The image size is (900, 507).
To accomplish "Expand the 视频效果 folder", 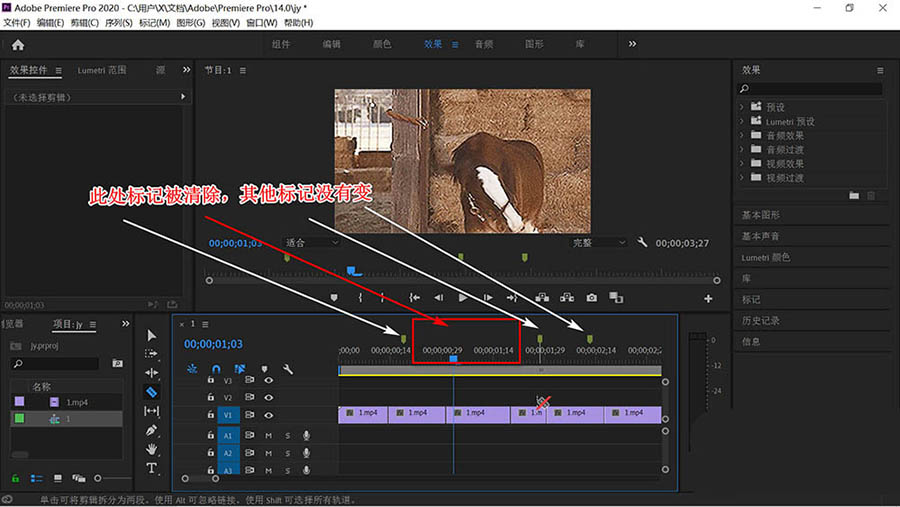I will coord(742,164).
